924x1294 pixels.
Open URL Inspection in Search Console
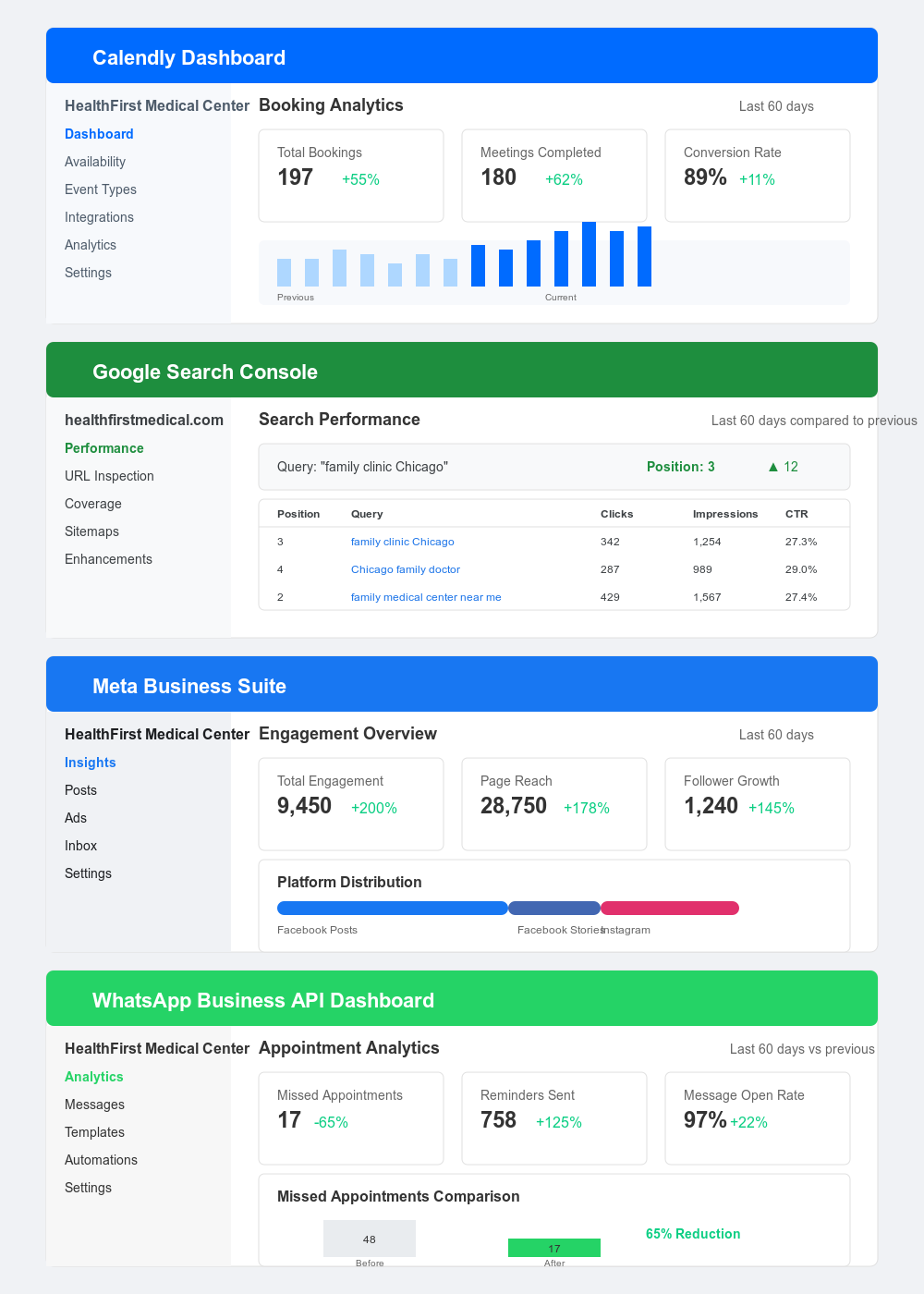[109, 476]
